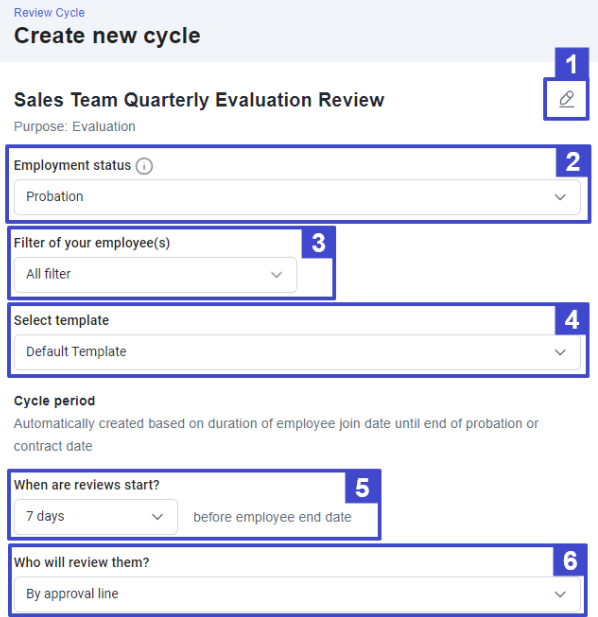
Task: Click the annotation marker number 3
Action: click(318, 242)
